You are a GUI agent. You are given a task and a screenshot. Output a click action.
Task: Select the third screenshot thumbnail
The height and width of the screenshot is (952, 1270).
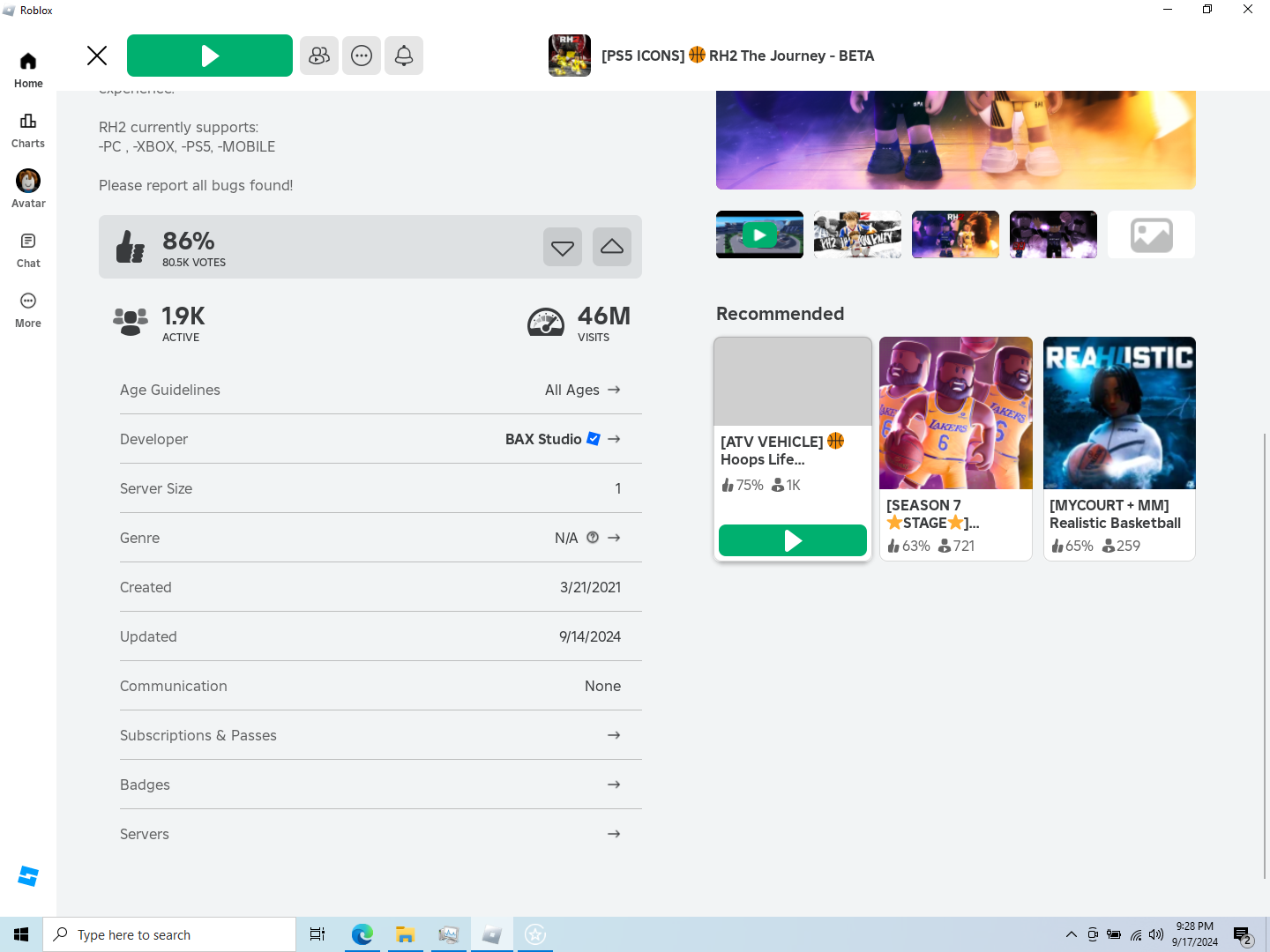click(x=955, y=234)
